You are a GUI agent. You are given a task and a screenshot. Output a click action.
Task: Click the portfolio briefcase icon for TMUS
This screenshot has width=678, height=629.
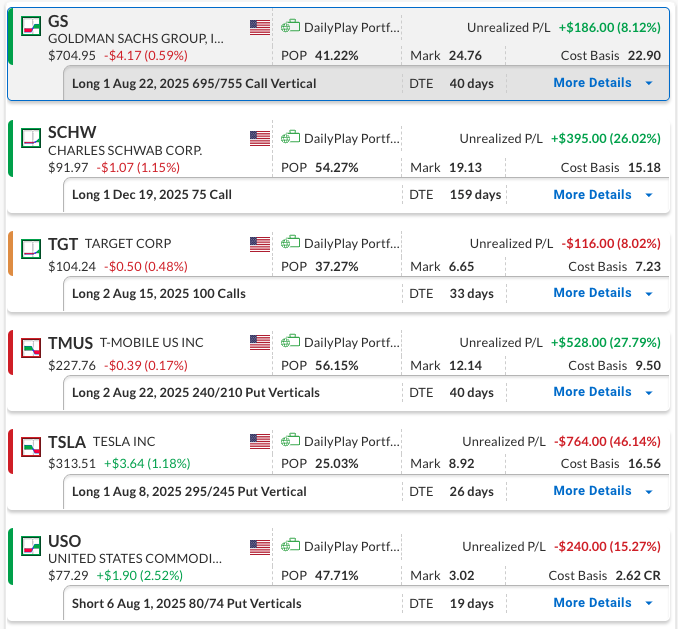coord(290,341)
